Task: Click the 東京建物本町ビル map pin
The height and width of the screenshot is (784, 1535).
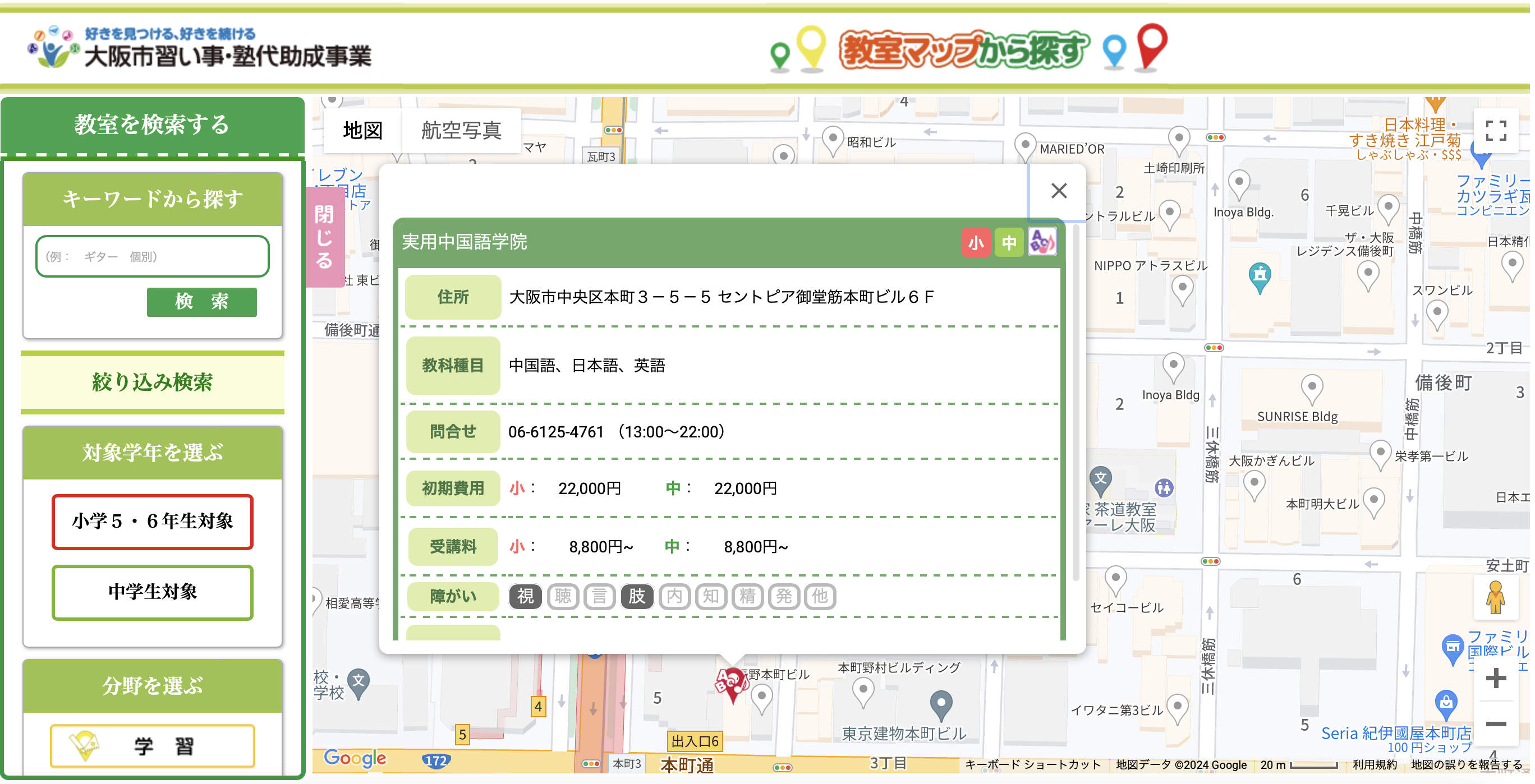Action: point(940,705)
